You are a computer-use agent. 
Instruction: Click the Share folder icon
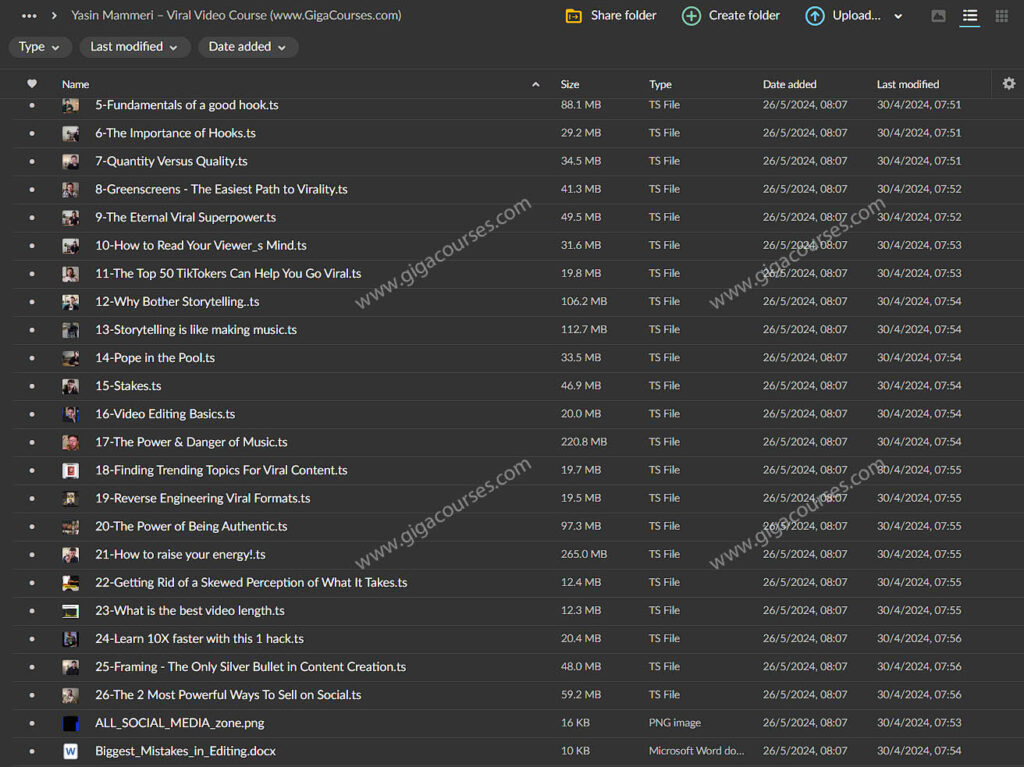tap(574, 16)
